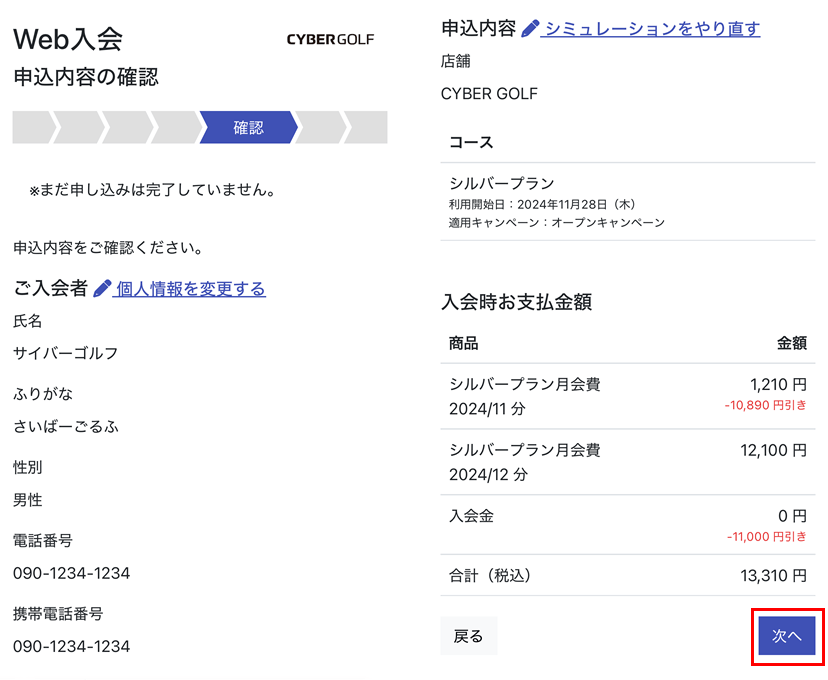The image size is (828, 680).
Task: Select the third progress bar step
Action: pos(127,128)
